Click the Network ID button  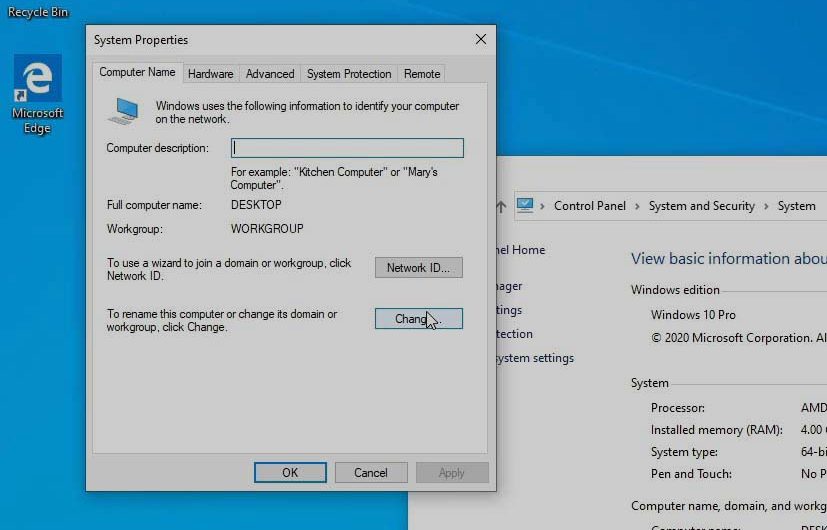coord(419,267)
